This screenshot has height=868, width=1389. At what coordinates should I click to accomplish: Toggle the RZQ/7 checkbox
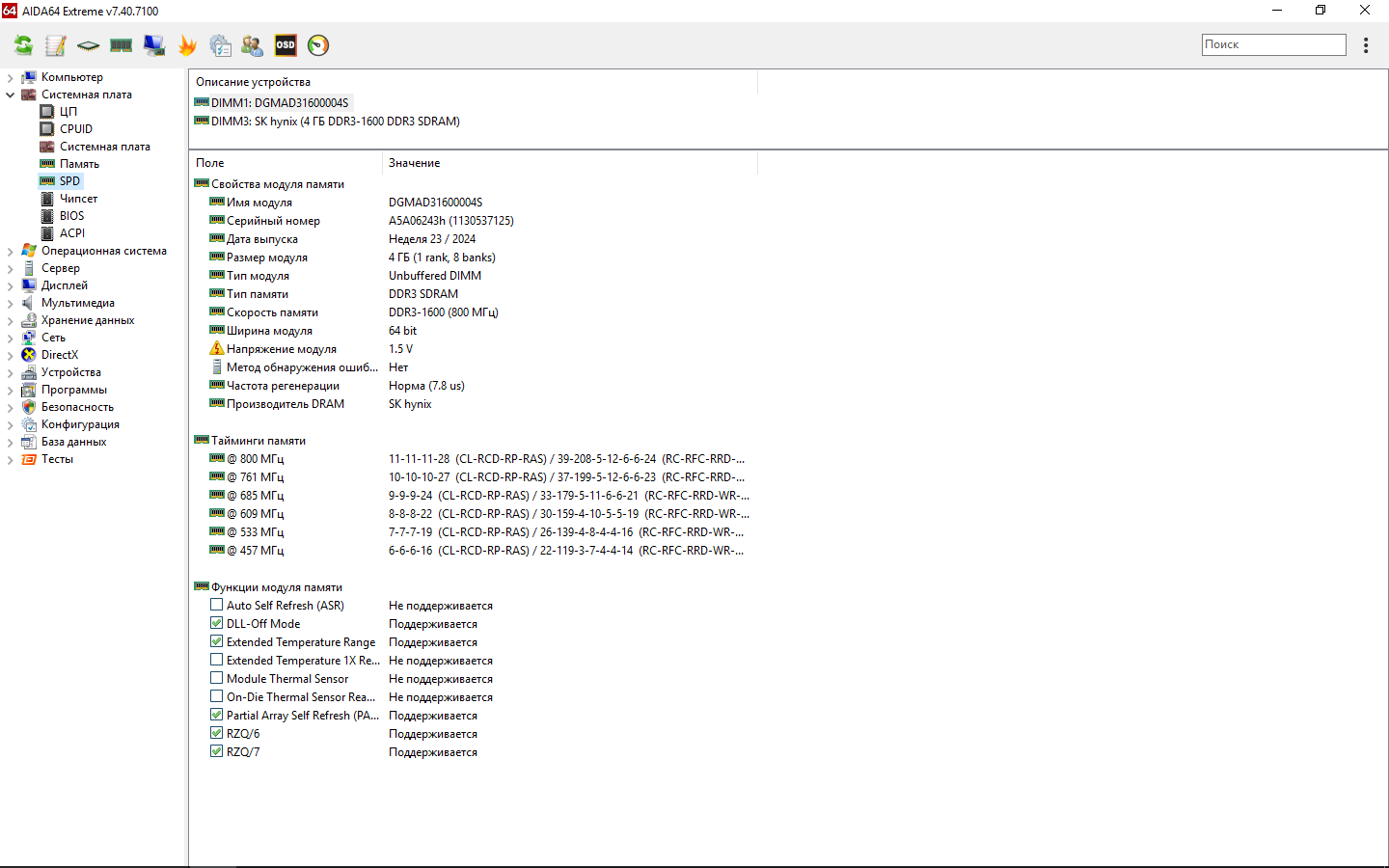tap(217, 752)
